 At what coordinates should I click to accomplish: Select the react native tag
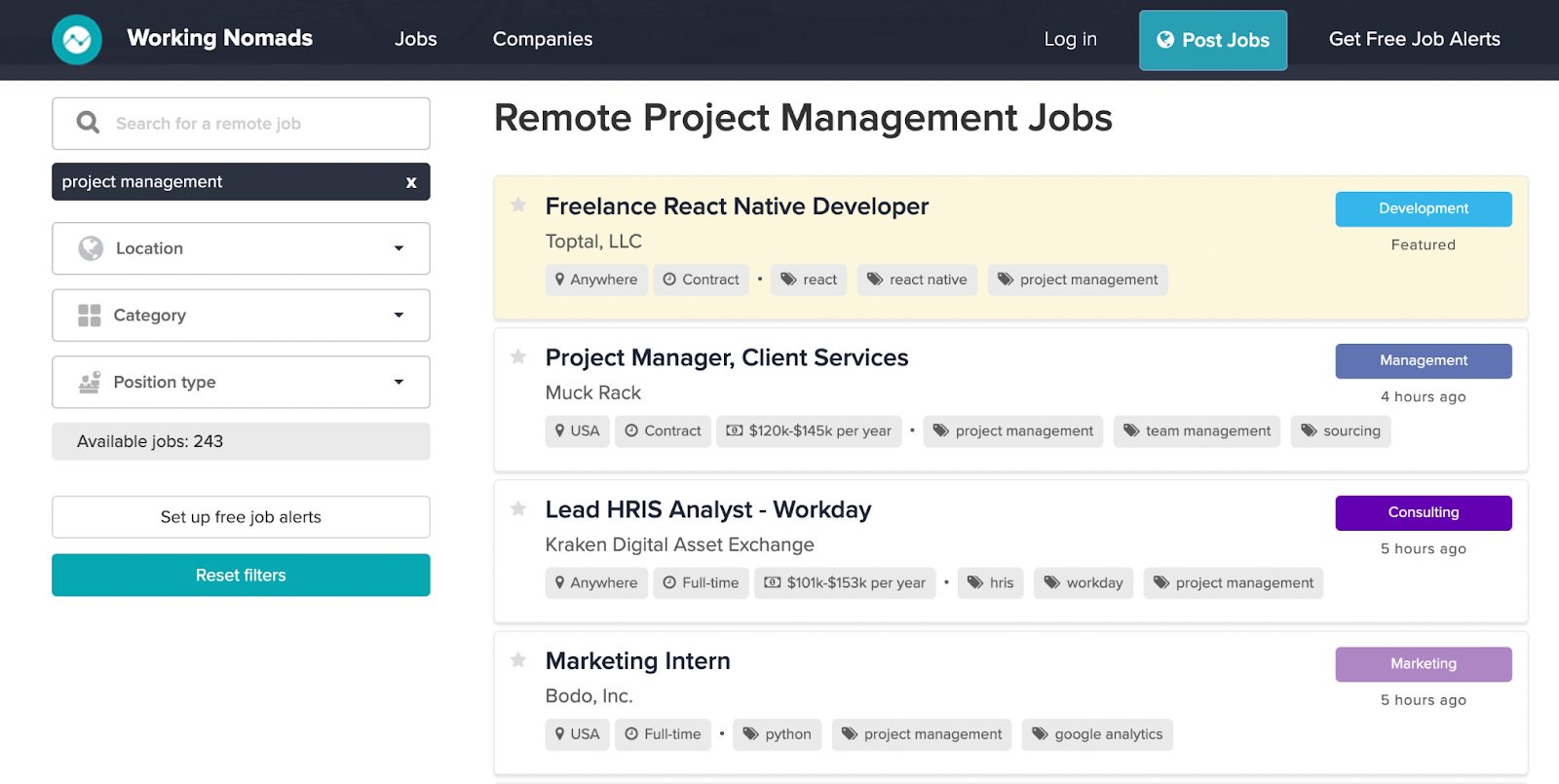point(917,280)
